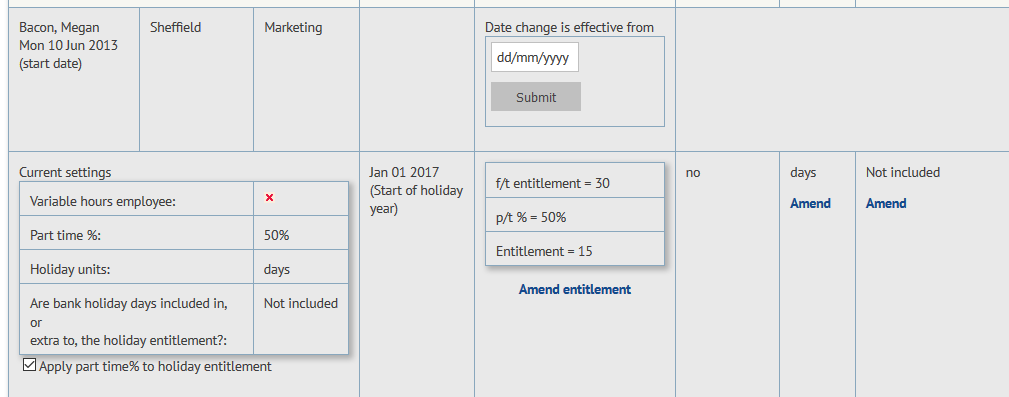This screenshot has height=397, width=1009.
Task: Select the Entitlement = 15 row
Action: tap(575, 249)
